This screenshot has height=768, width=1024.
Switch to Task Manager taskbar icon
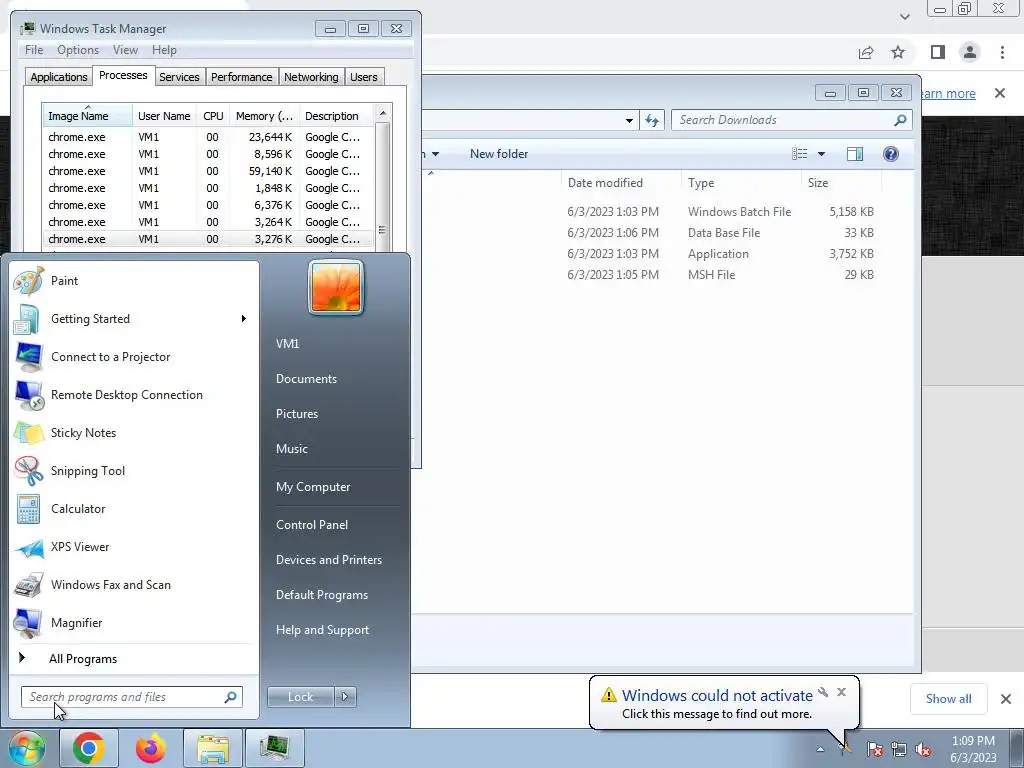[x=274, y=748]
